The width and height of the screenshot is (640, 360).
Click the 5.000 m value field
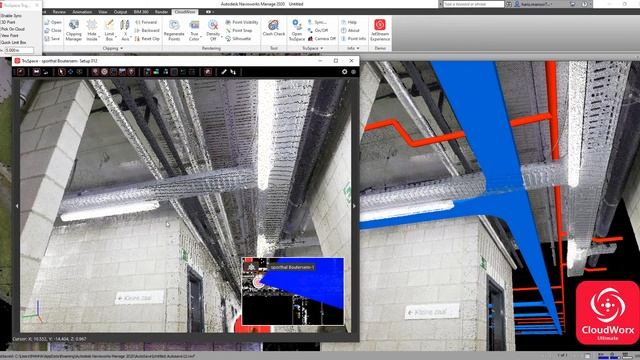pyautogui.click(x=19, y=50)
